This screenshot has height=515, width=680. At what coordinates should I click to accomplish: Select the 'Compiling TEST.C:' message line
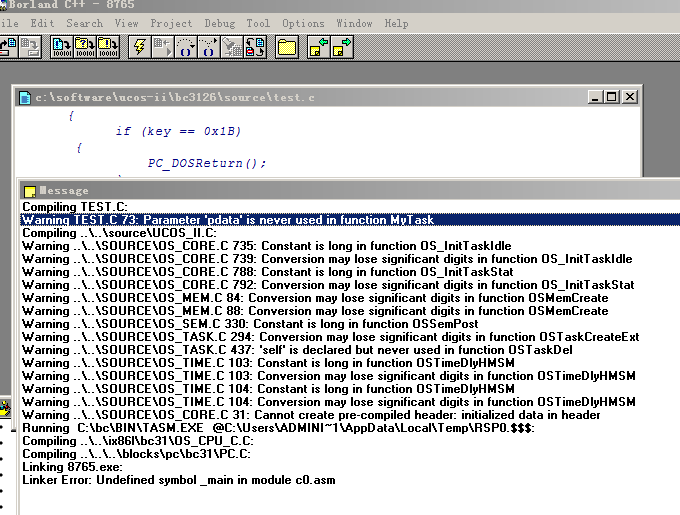[x=350, y=207]
